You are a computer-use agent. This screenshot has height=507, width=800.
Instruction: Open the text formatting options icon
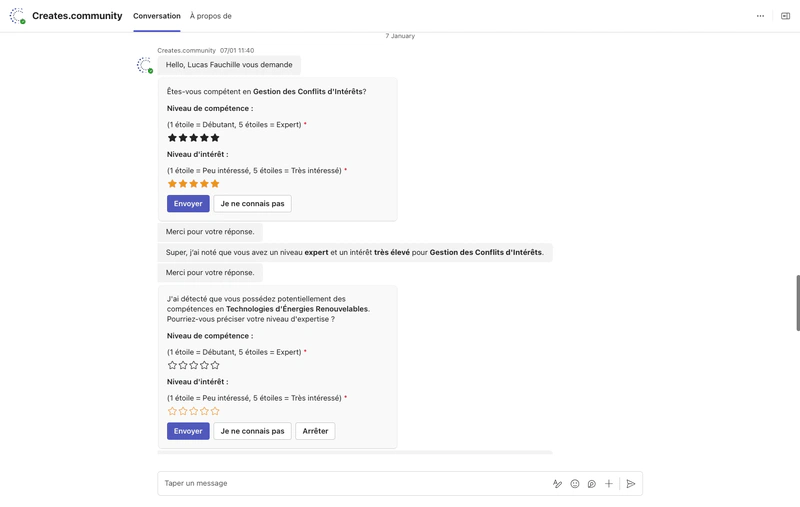point(558,484)
